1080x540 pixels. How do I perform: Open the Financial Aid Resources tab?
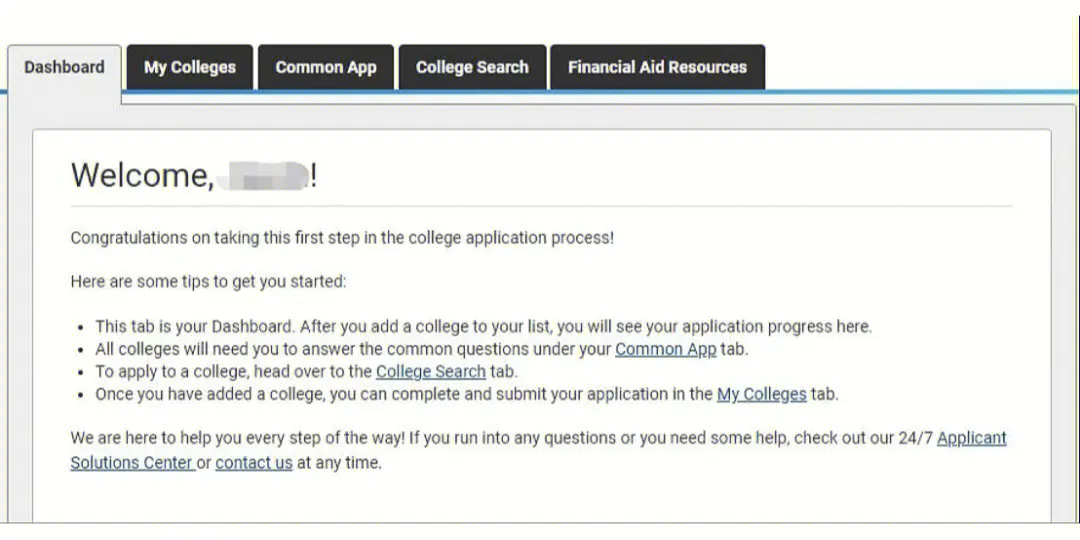[657, 68]
